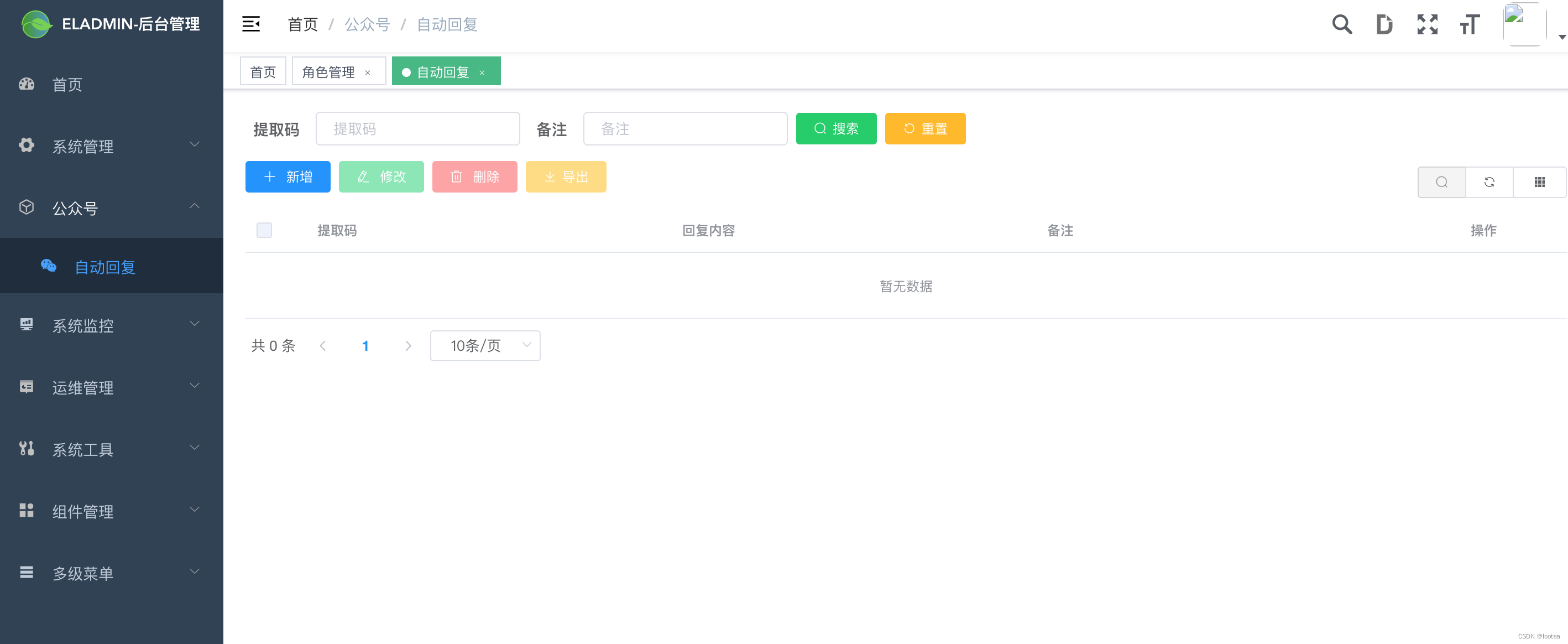Collapse sidebar with hamburger icon
1568x644 pixels.
(251, 24)
